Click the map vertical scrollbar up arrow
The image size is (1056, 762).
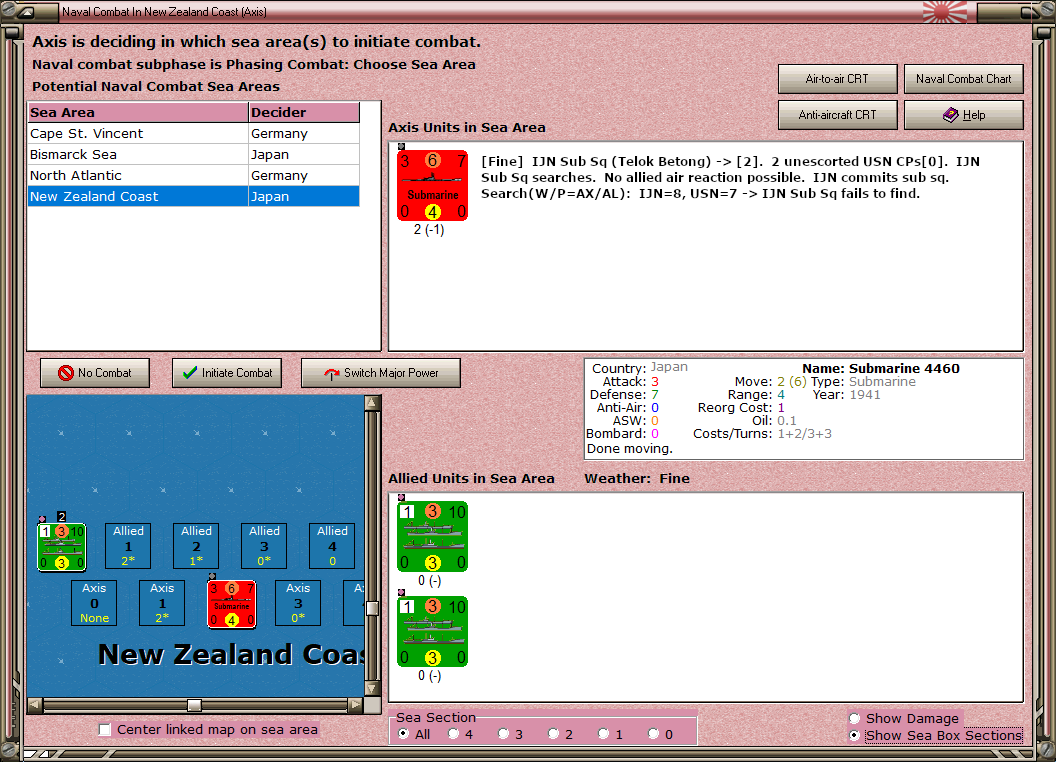(372, 403)
